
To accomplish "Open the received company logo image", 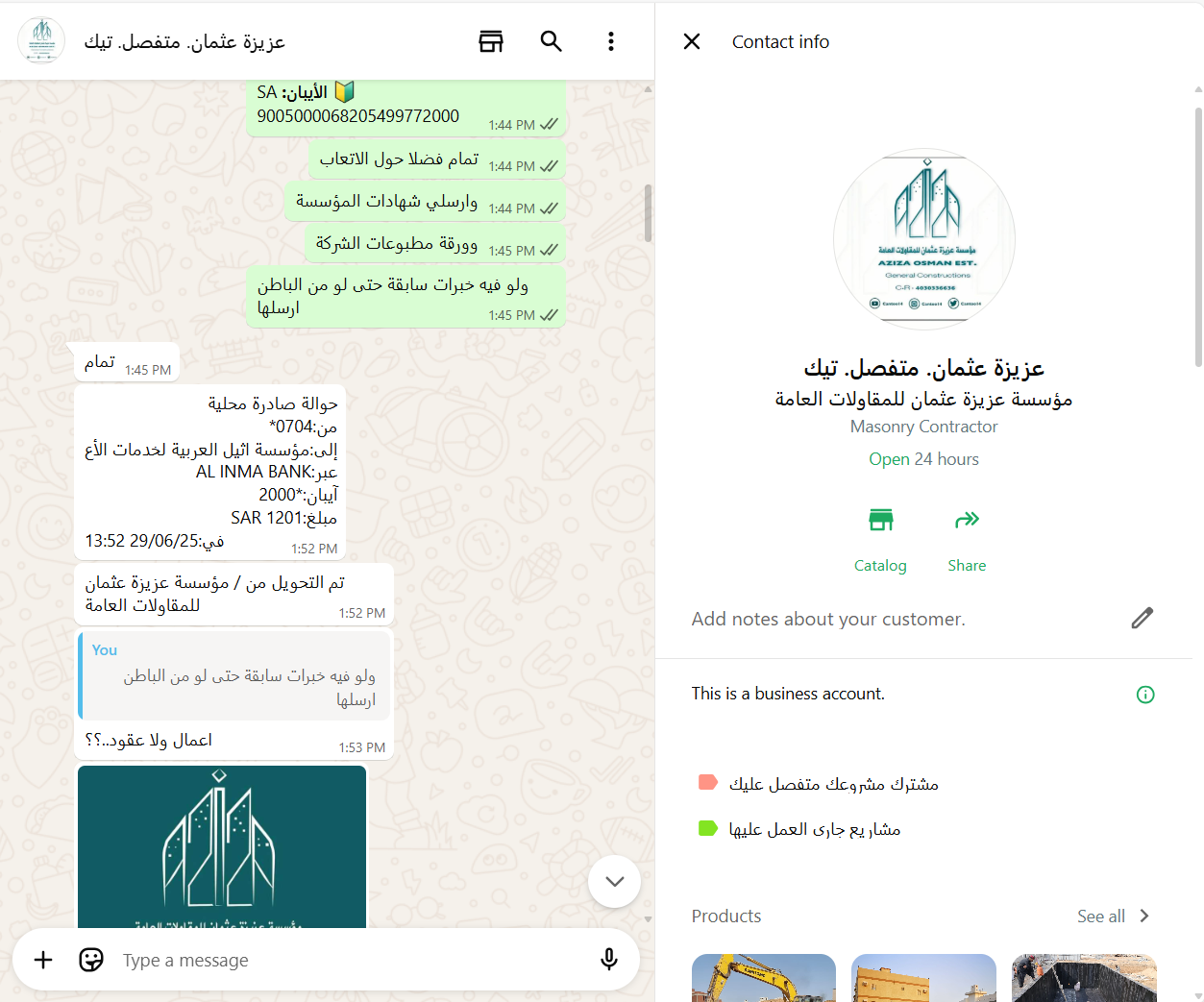I will pos(222,846).
